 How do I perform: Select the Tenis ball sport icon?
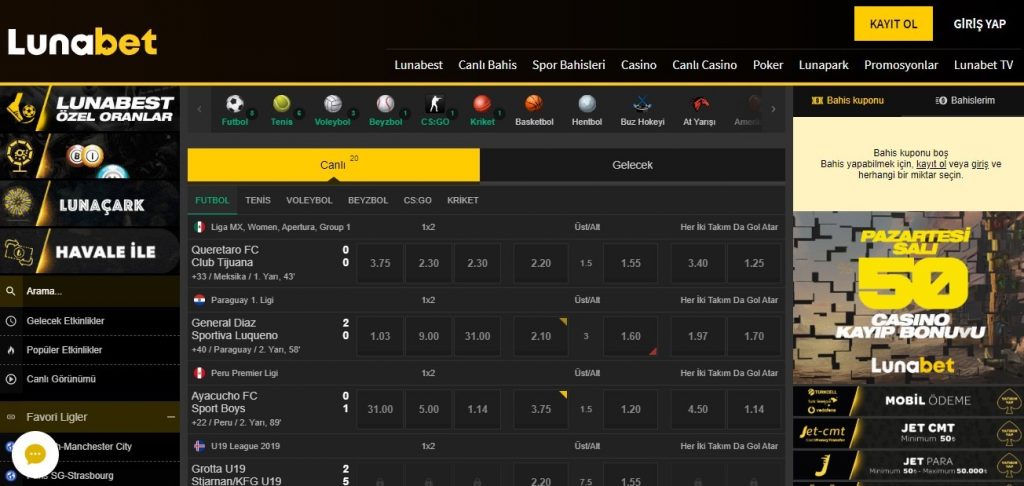click(x=281, y=104)
